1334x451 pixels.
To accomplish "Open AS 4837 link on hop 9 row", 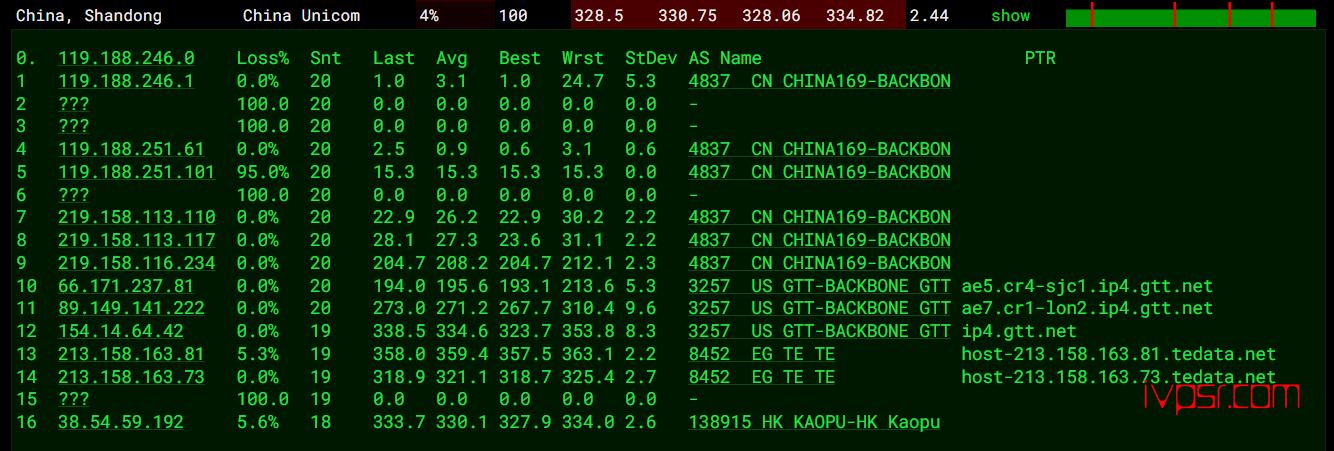I will (819, 263).
